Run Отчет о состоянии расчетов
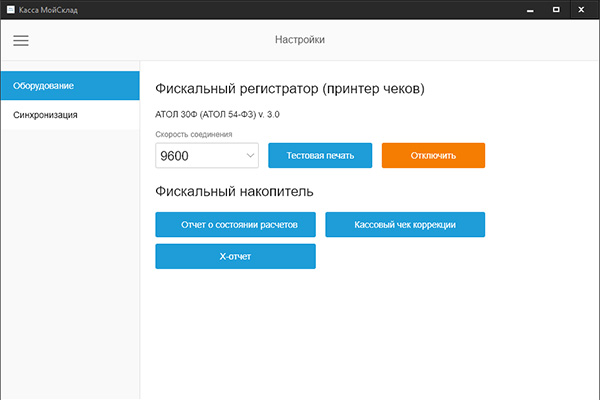Image resolution: width=600 pixels, height=400 pixels. point(235,225)
